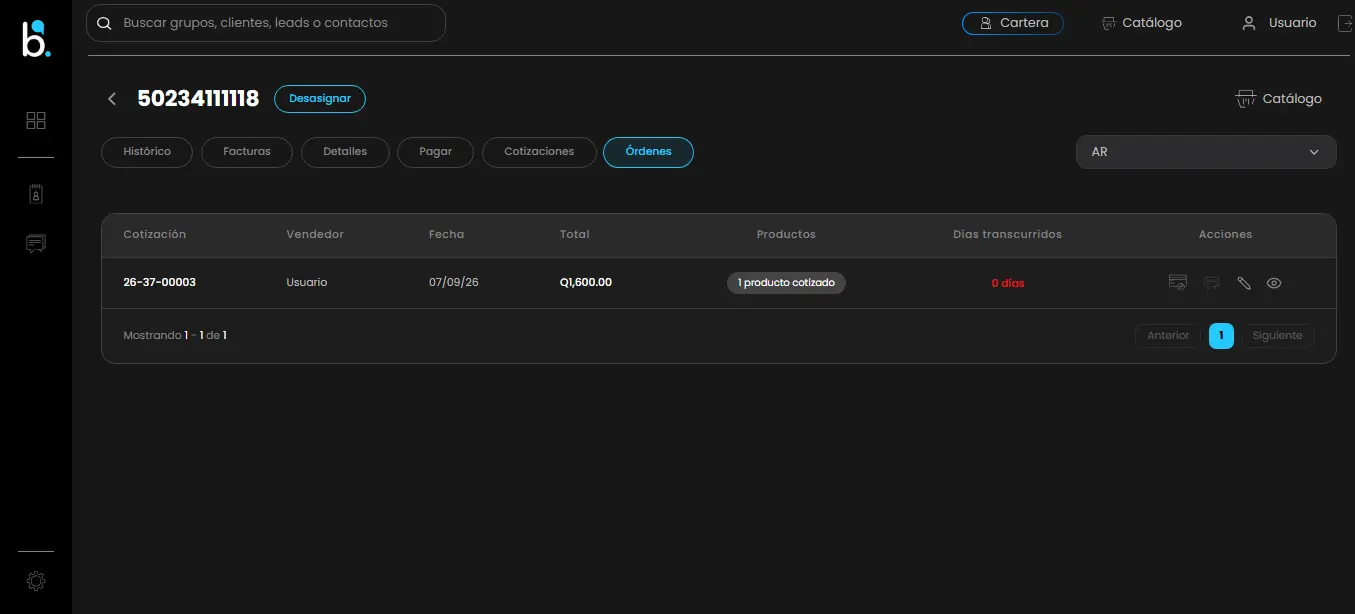The height and width of the screenshot is (614, 1355).
Task: Click the Productos column header
Action: (x=786, y=234)
